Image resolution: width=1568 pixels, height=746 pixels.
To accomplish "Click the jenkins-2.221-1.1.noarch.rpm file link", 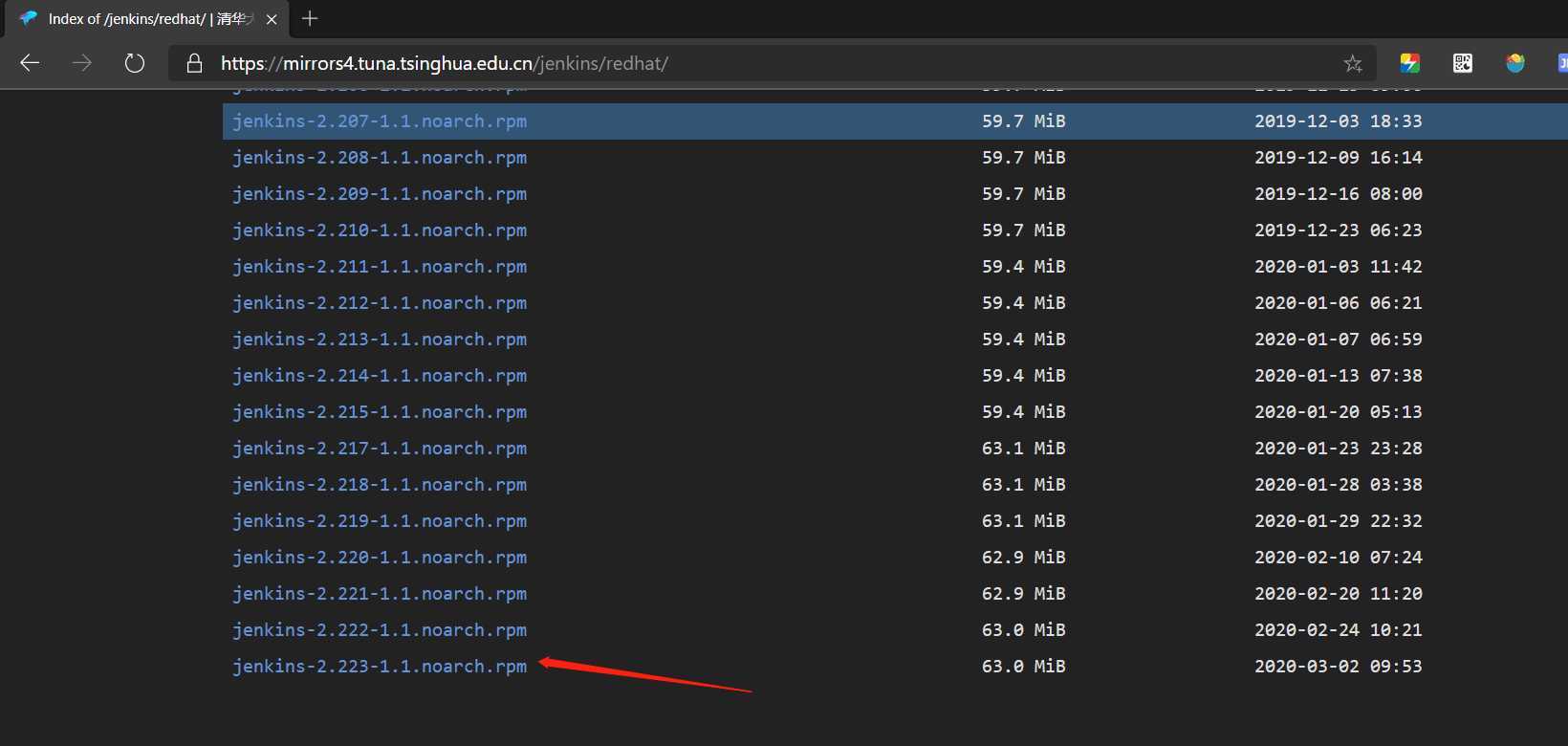I will [x=380, y=594].
